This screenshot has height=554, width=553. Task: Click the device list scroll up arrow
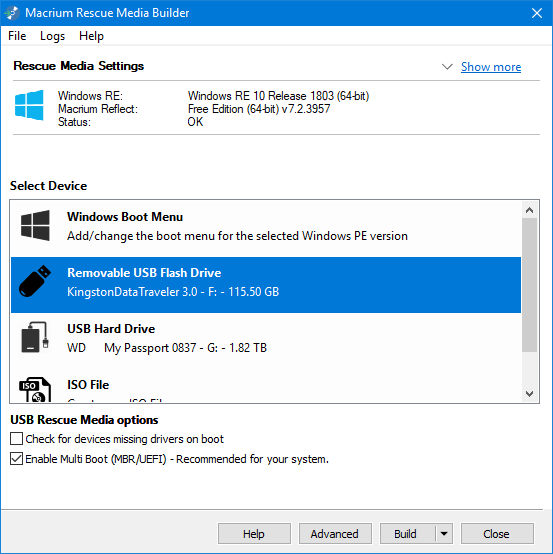[x=529, y=210]
